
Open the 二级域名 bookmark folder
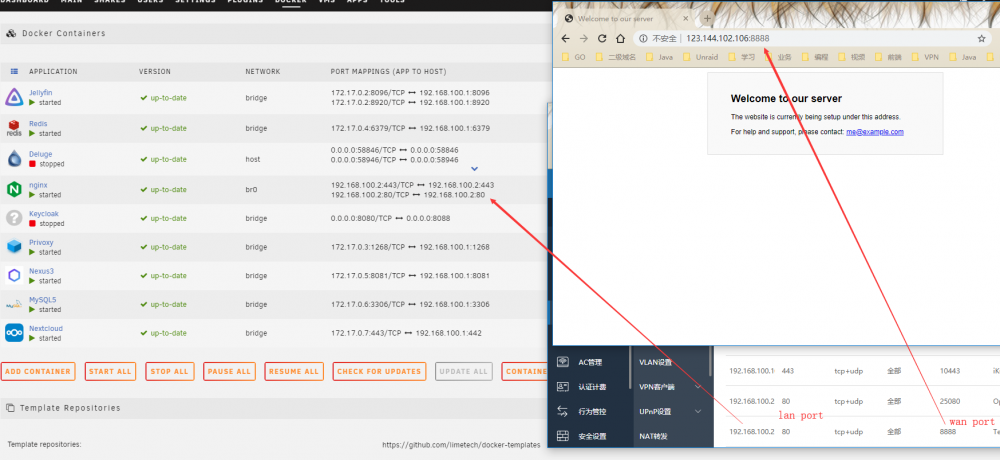point(615,57)
